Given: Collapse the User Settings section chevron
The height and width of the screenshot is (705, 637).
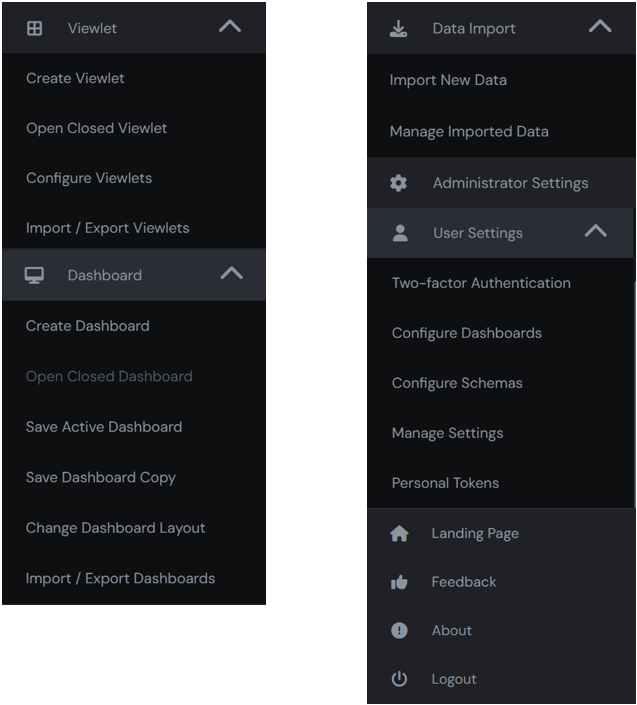Looking at the screenshot, I should coord(596,231).
